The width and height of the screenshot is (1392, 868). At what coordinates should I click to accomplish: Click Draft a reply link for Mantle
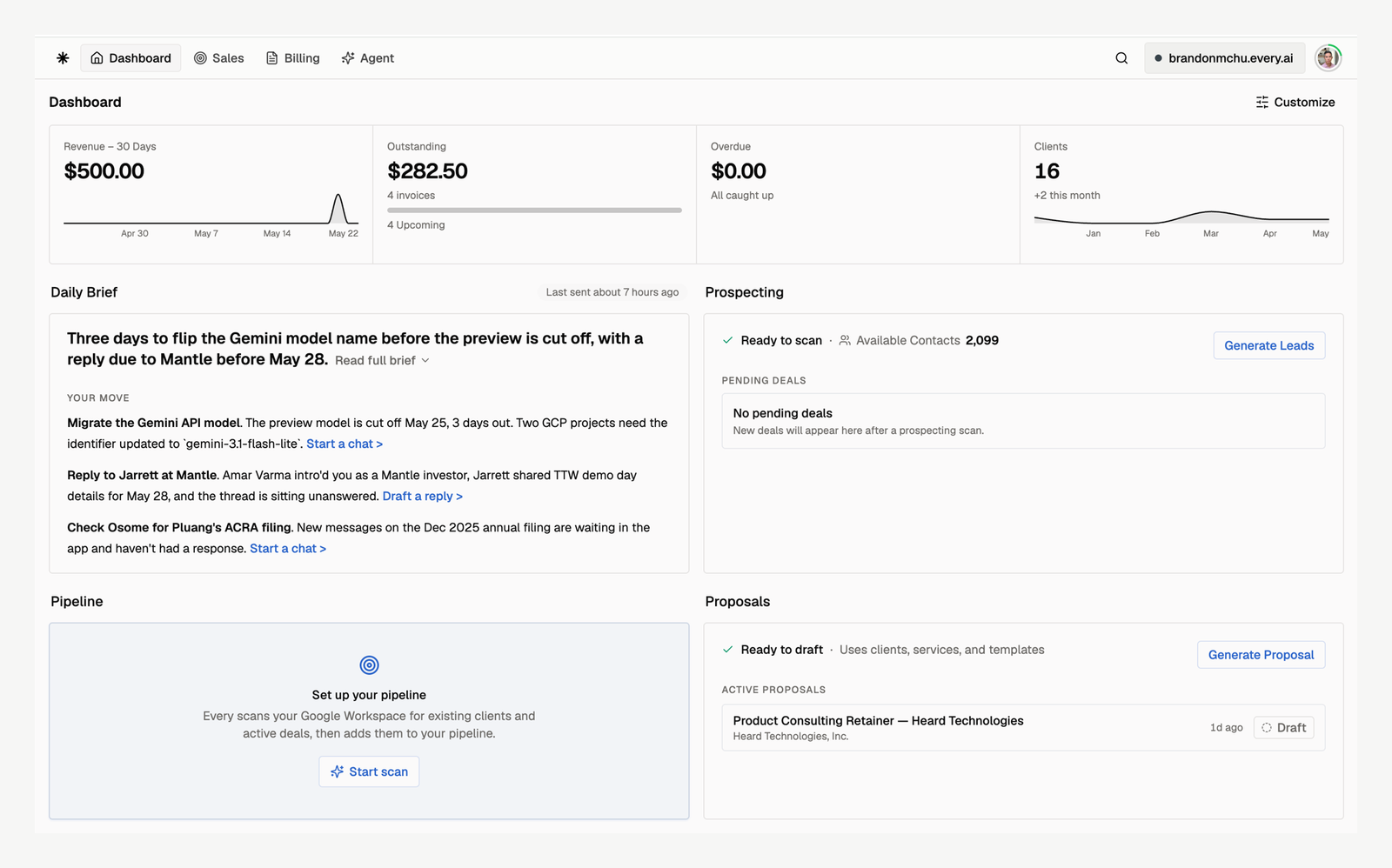pyautogui.click(x=423, y=496)
